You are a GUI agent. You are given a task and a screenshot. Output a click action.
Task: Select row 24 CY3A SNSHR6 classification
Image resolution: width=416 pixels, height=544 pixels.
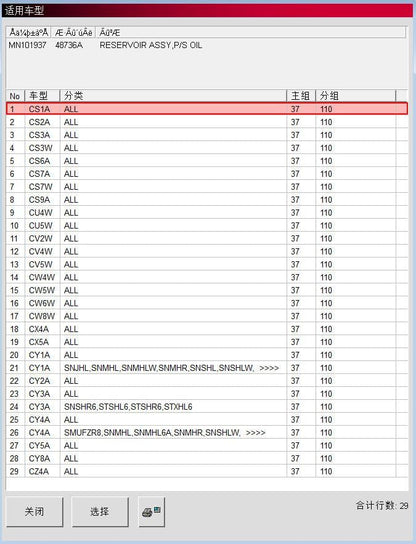tap(207, 407)
